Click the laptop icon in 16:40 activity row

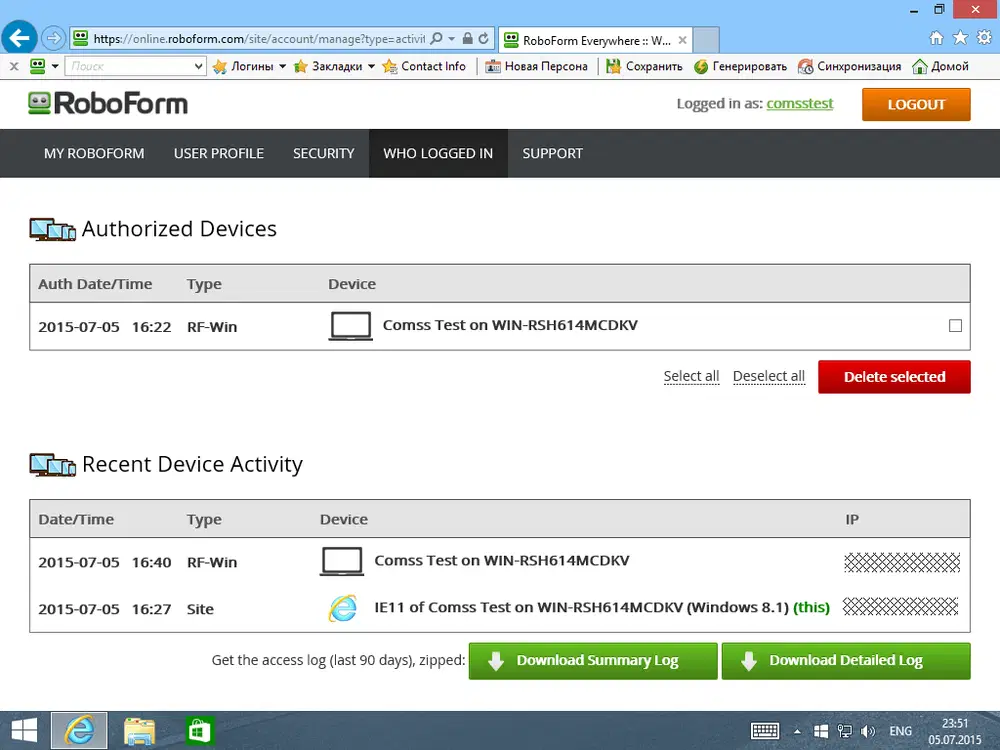pyautogui.click(x=342, y=561)
